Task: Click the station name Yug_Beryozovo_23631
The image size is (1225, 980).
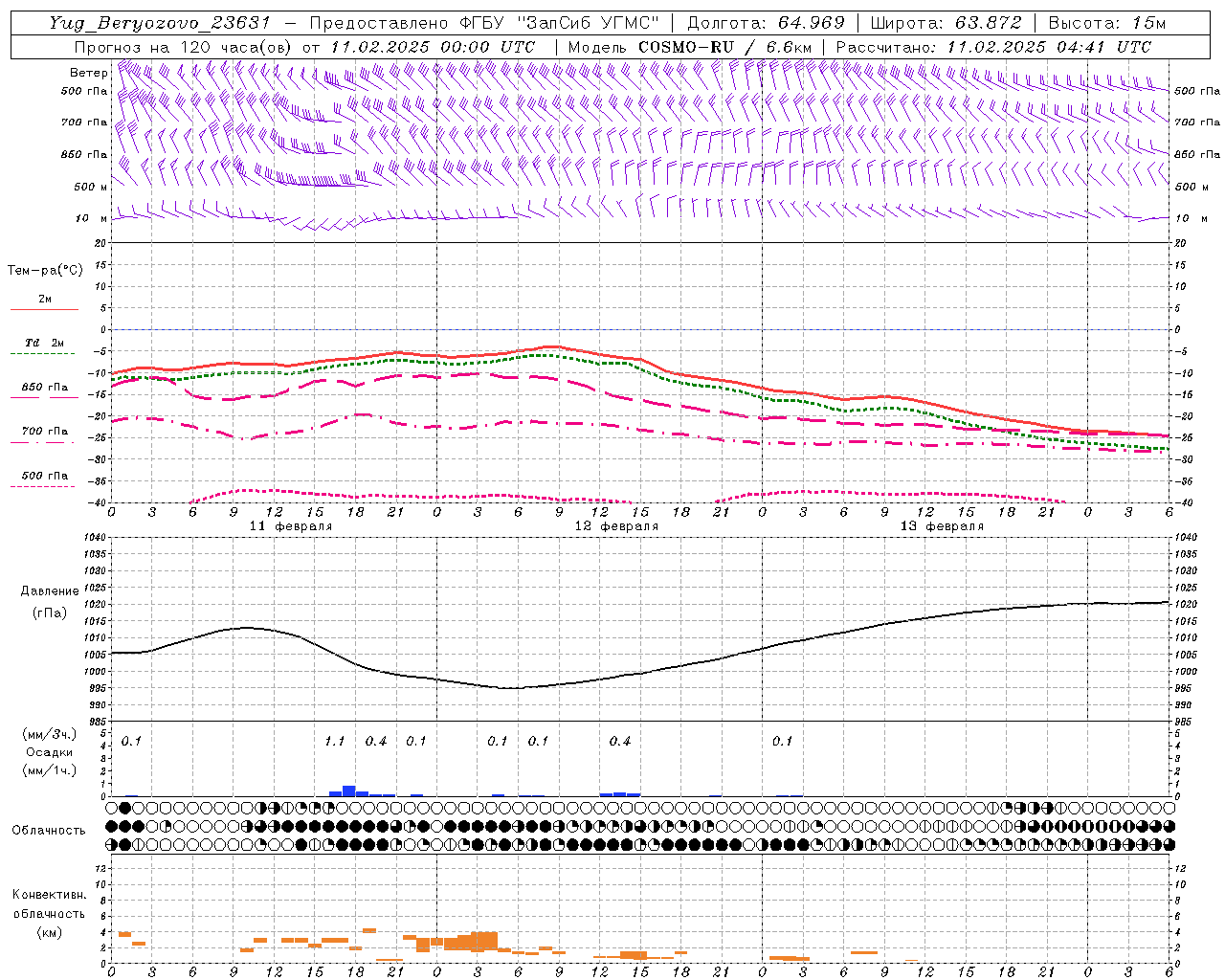Action: [x=162, y=23]
